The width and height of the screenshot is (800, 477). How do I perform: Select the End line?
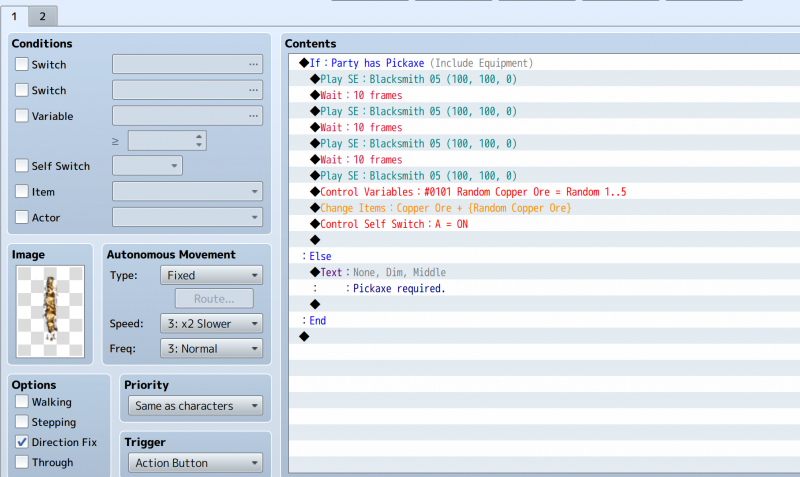(x=544, y=320)
